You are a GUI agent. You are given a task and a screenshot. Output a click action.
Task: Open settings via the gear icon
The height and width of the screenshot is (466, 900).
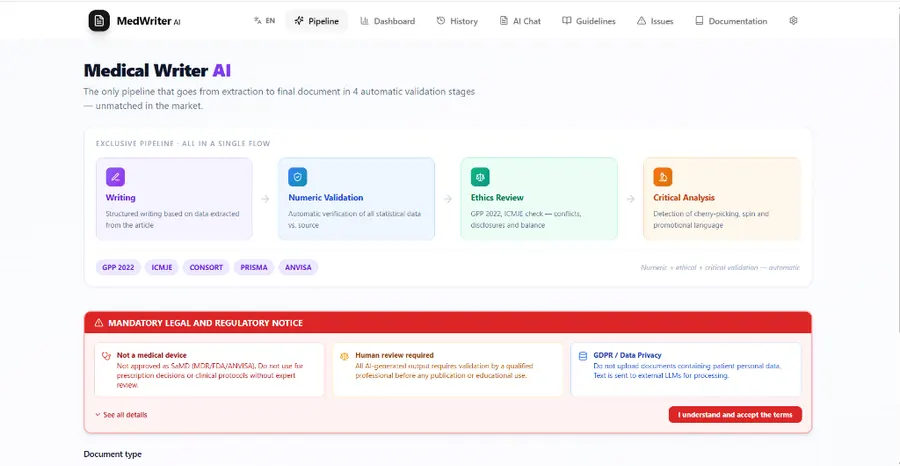(793, 21)
